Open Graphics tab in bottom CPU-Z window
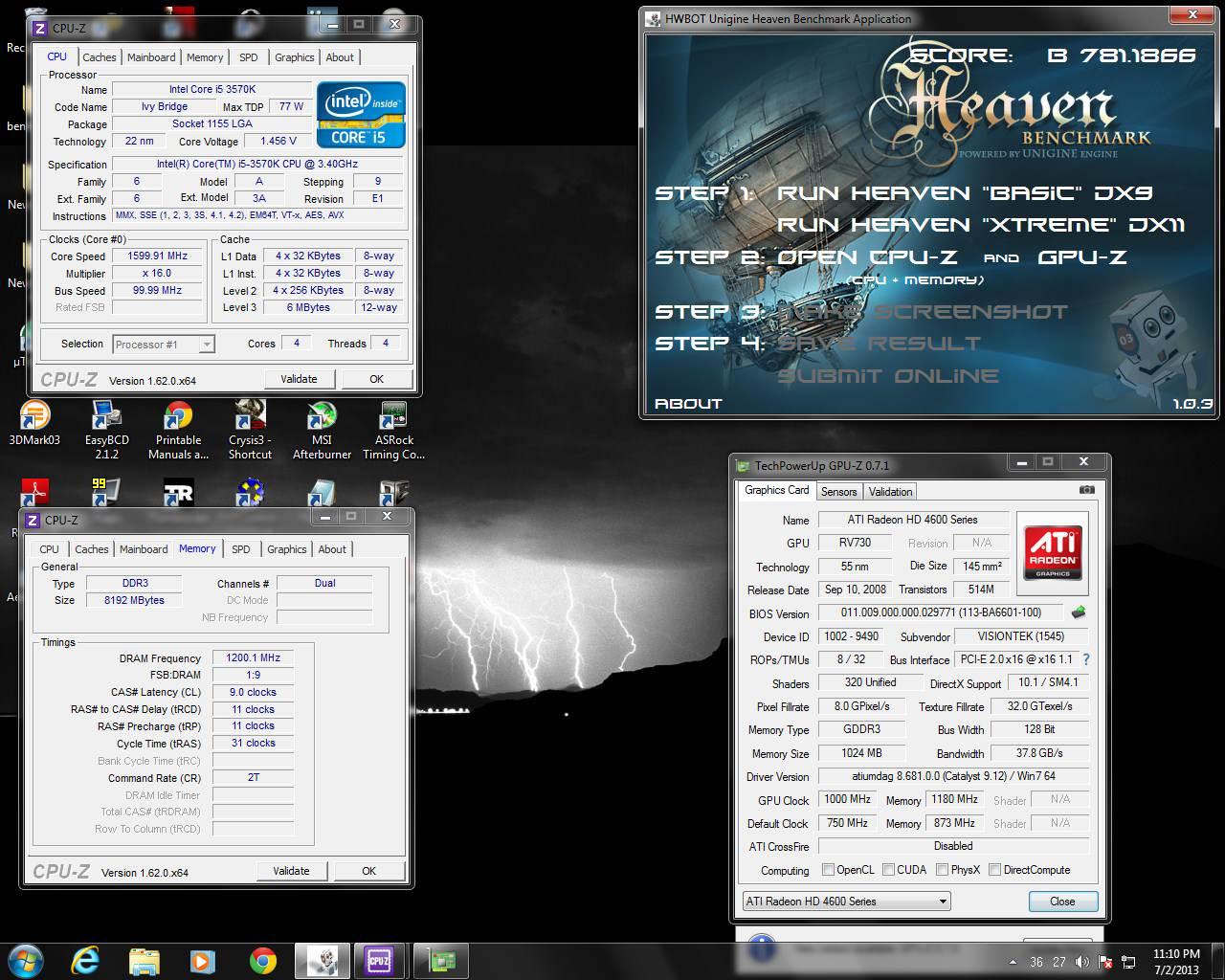Viewport: 1225px width, 980px height. tap(287, 549)
